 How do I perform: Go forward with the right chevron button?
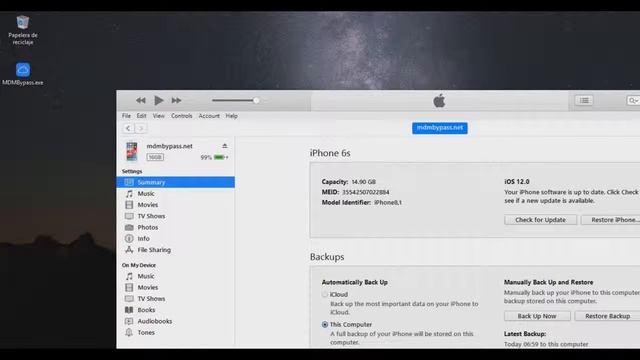141,128
